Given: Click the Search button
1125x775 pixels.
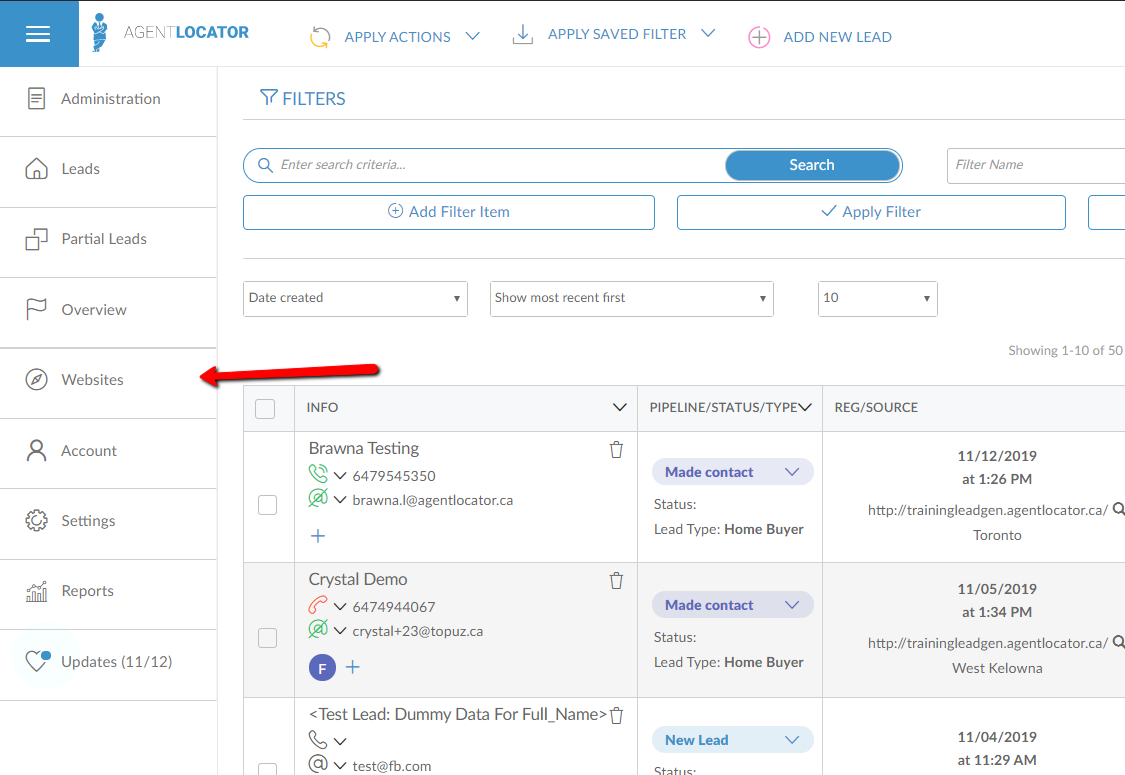Looking at the screenshot, I should 812,165.
